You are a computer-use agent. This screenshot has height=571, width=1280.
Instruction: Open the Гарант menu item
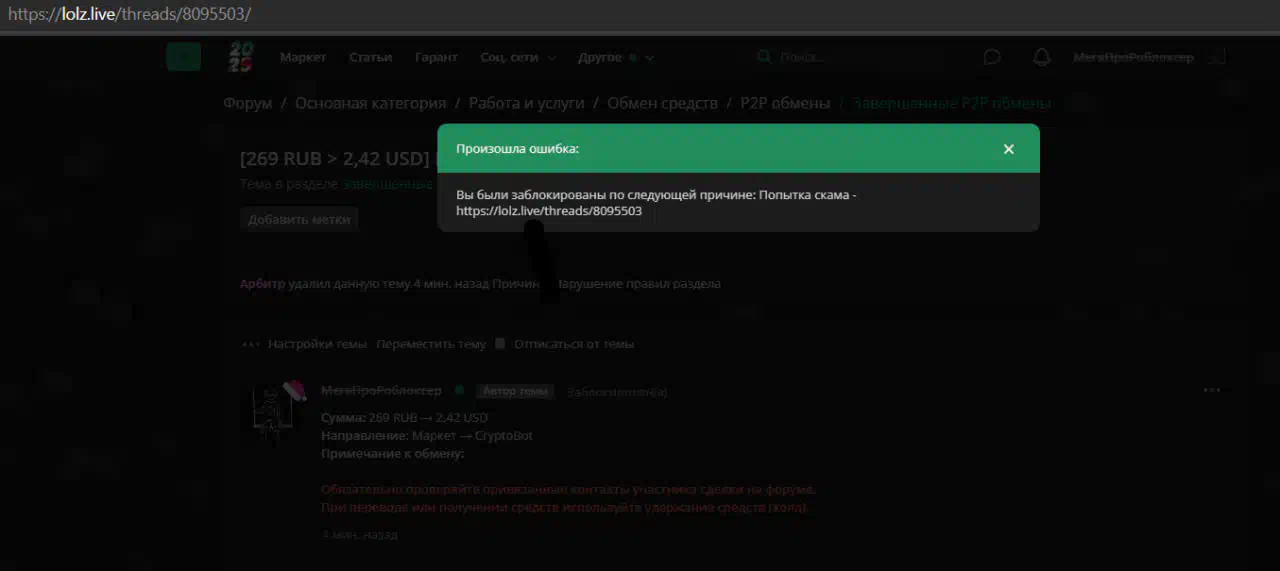(x=436, y=57)
